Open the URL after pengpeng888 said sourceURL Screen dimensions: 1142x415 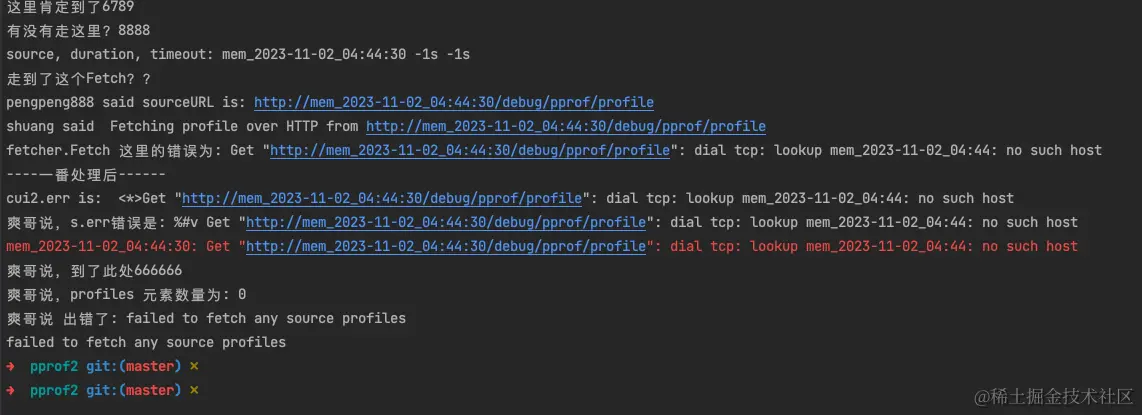(x=454, y=103)
